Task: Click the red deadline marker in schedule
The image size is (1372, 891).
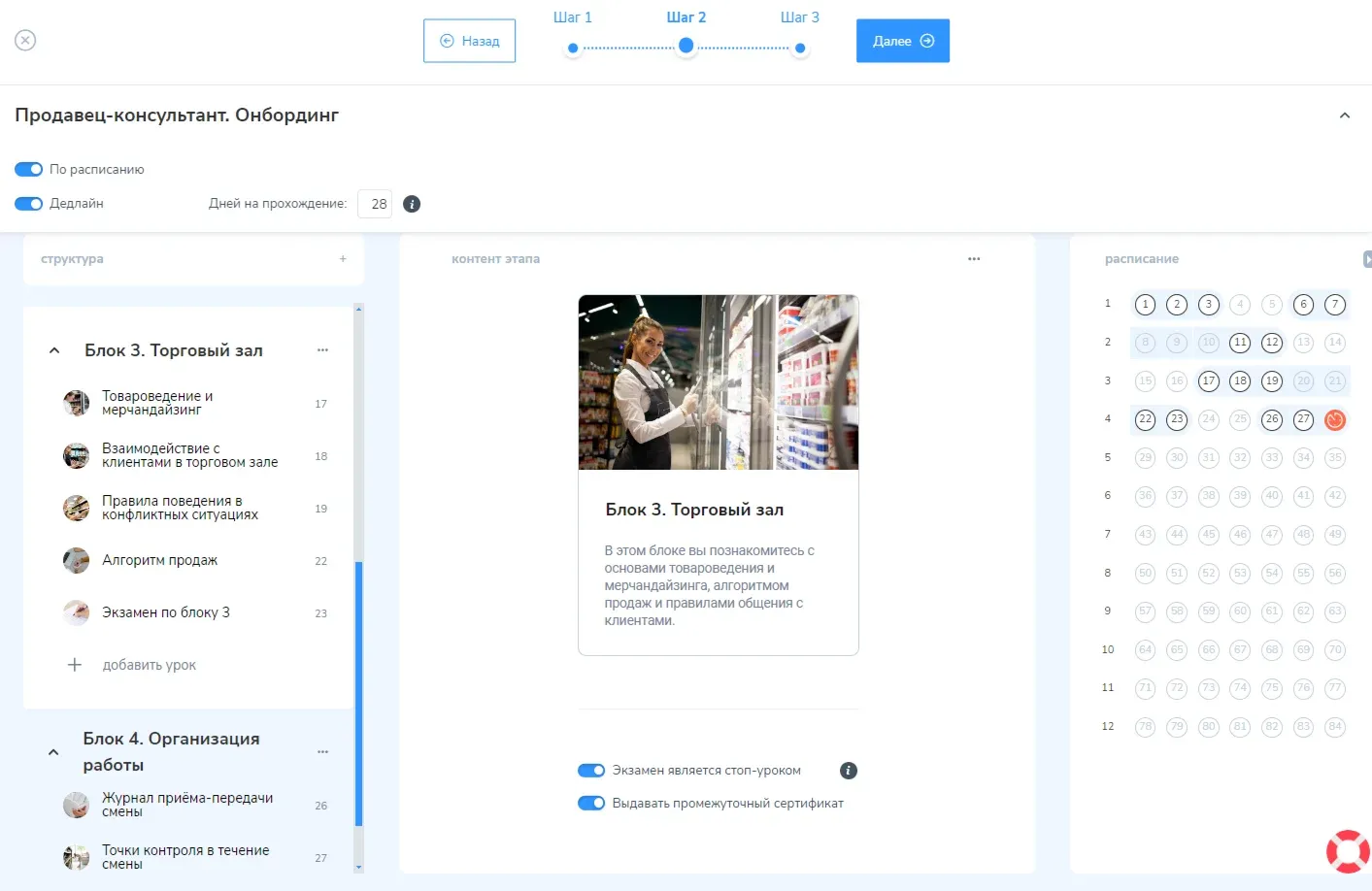Action: 1335,419
